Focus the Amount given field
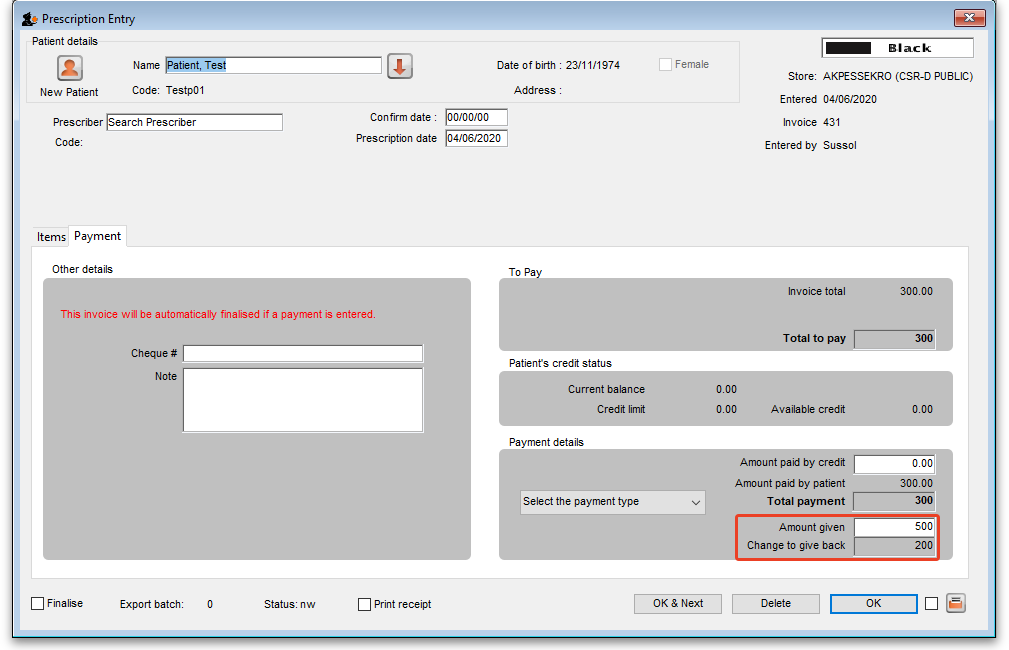 [894, 527]
